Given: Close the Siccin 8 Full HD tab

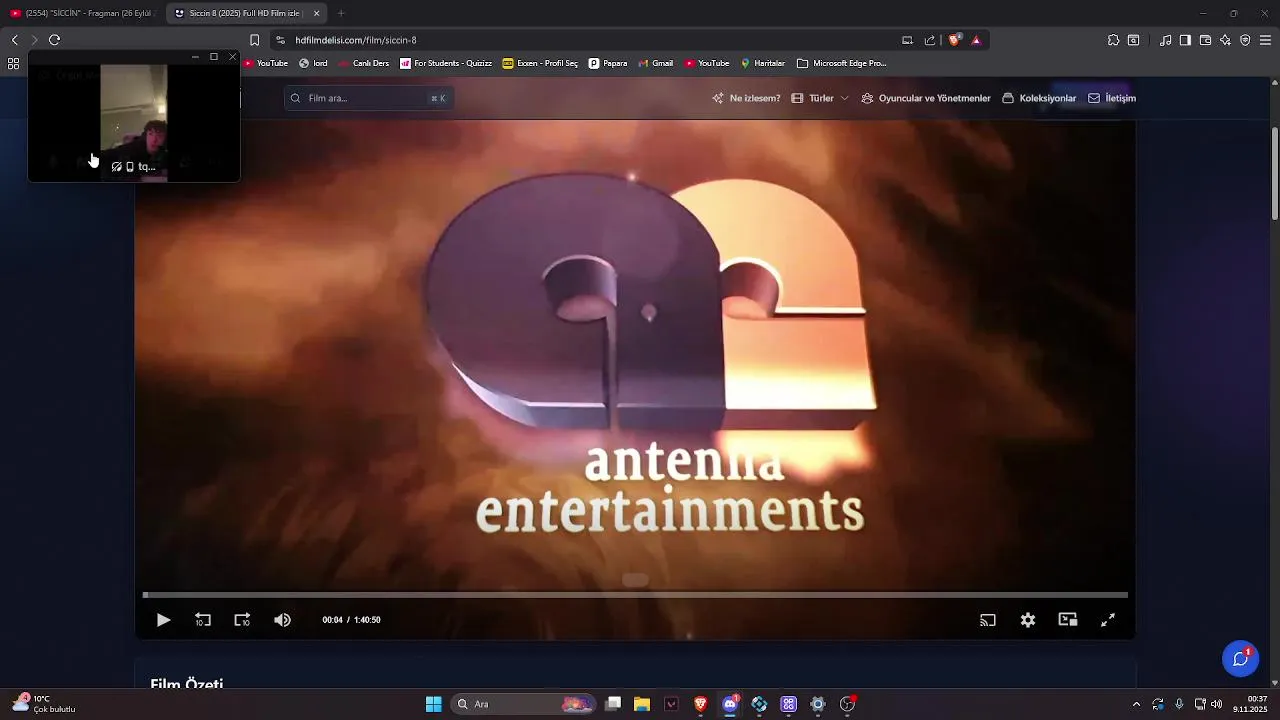Looking at the screenshot, I should [317, 13].
